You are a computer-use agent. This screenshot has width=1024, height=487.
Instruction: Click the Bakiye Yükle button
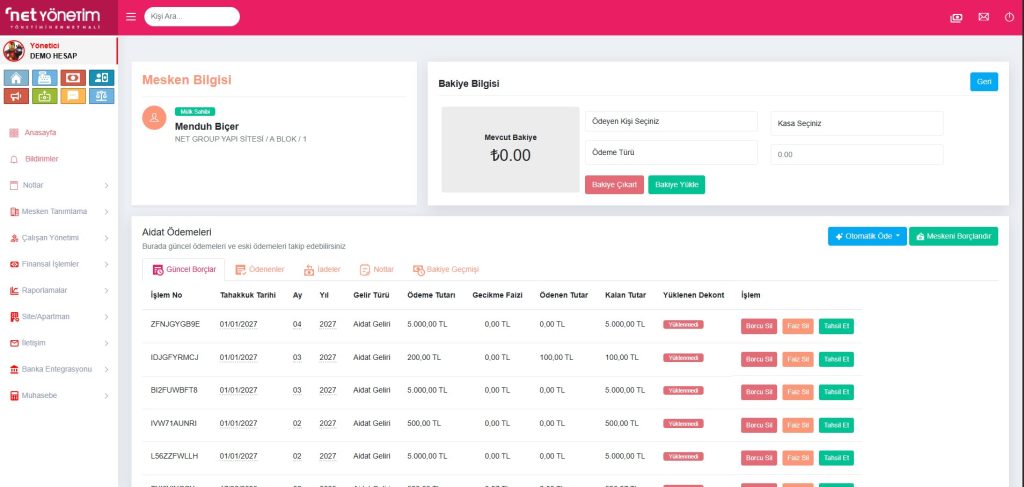[x=676, y=184]
